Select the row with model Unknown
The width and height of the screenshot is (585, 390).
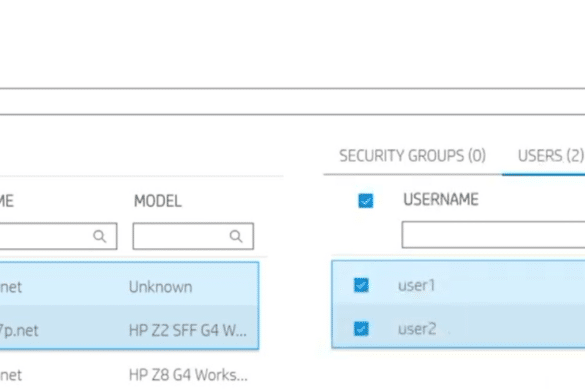point(129,284)
